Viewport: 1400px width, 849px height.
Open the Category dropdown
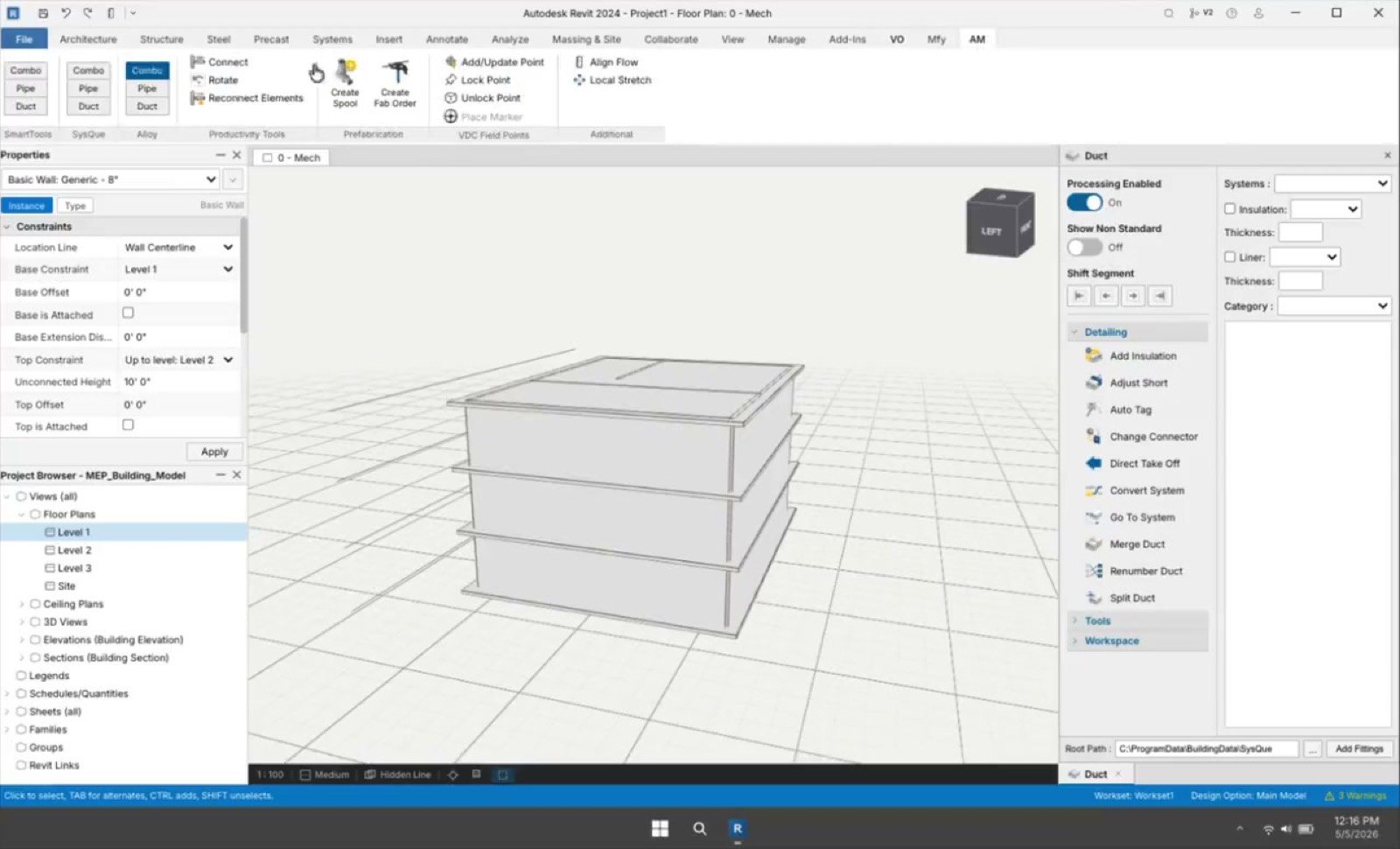click(x=1333, y=306)
